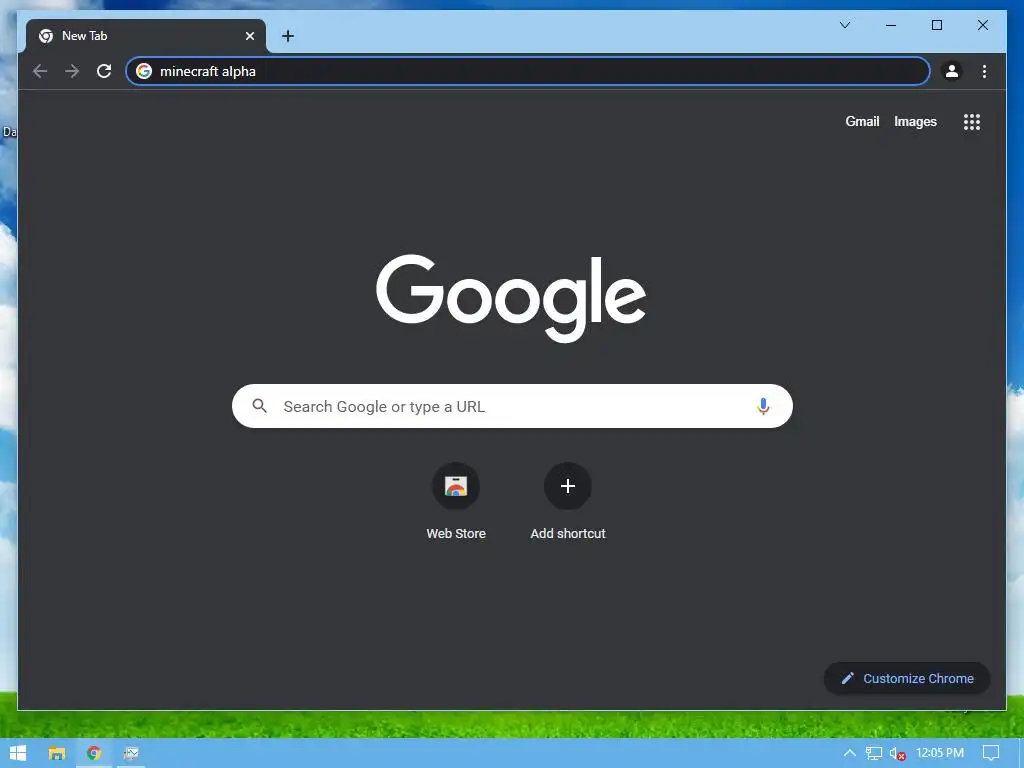This screenshot has width=1024, height=768.
Task: Click the muted volume icon in the tray
Action: pyautogui.click(x=897, y=754)
